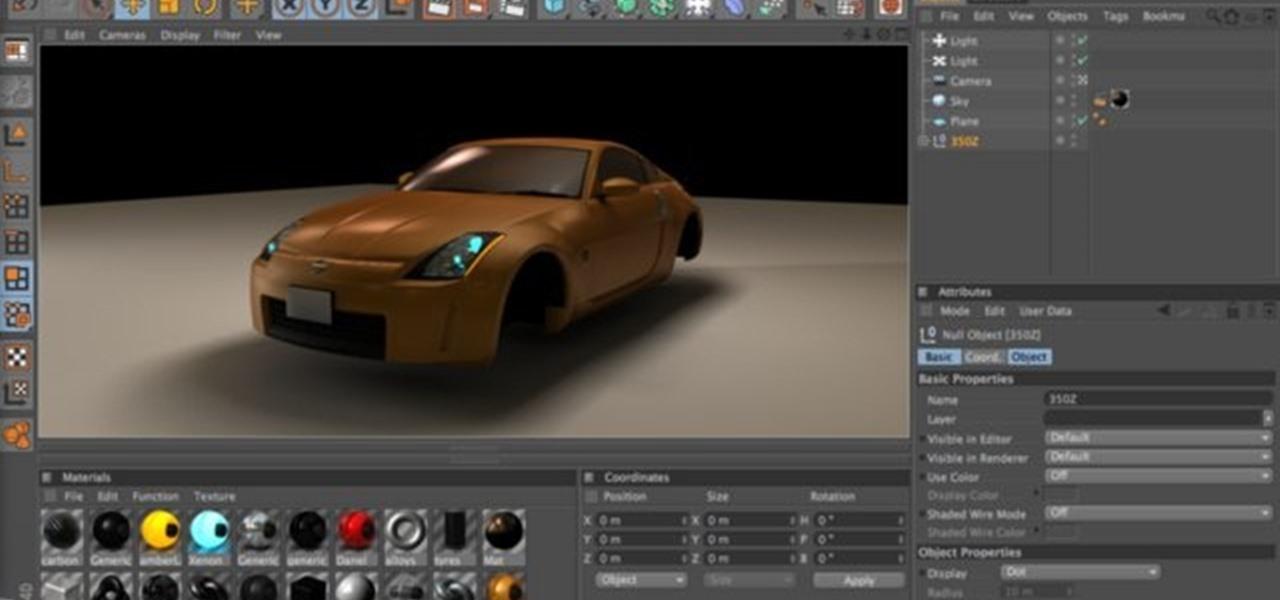Toggle the X axis lock
The image size is (1280, 600).
click(x=289, y=8)
